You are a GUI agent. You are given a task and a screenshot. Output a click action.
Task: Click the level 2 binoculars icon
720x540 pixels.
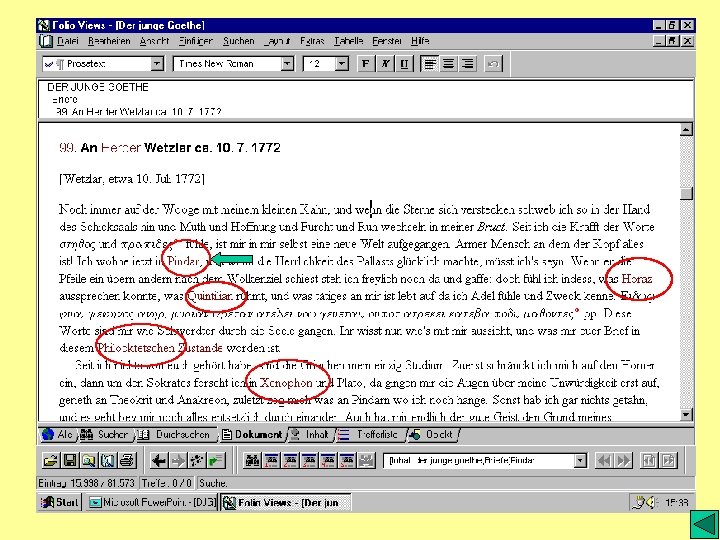290,460
